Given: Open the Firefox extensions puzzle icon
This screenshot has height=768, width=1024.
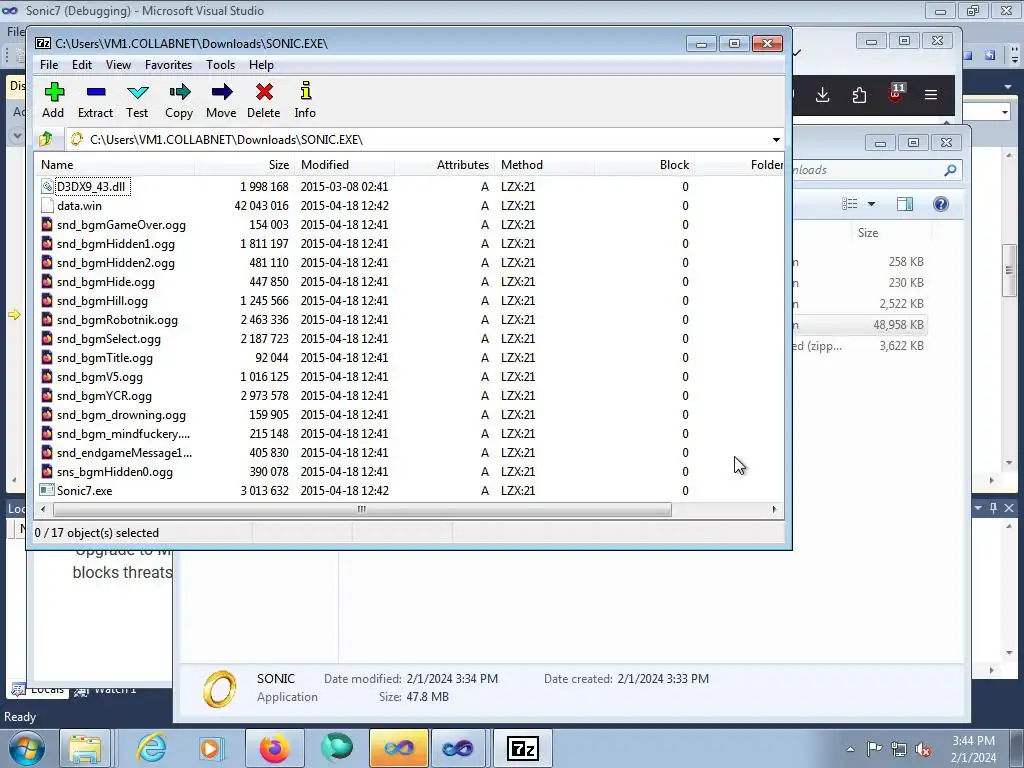Looking at the screenshot, I should pos(859,95).
